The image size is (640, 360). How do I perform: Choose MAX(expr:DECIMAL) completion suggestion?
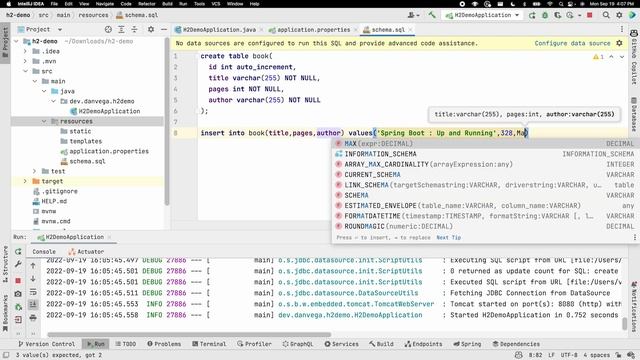[x=484, y=144]
